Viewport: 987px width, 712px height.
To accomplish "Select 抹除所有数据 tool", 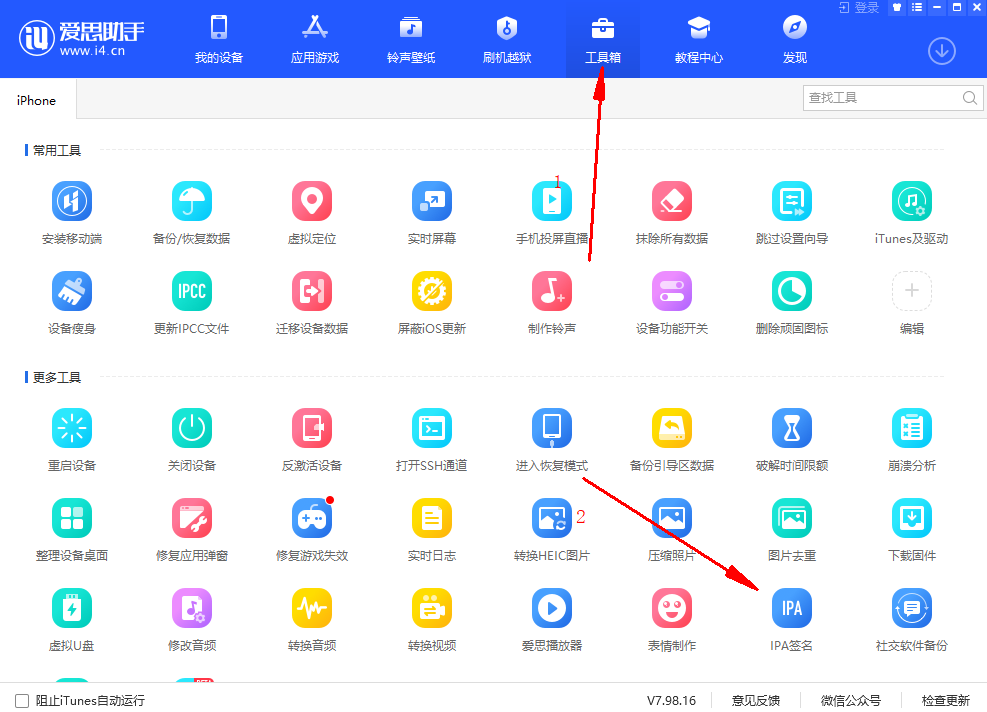I will 672,201.
